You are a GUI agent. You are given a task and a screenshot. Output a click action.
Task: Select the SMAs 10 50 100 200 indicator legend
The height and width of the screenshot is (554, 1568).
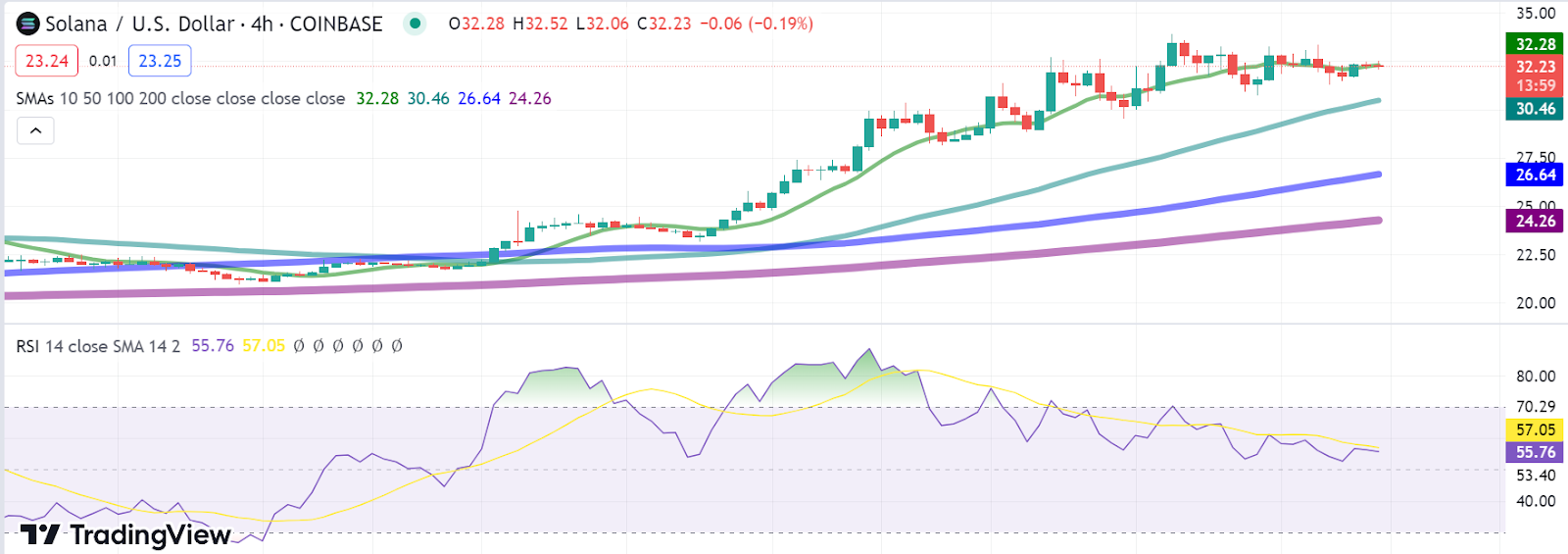pos(180,98)
